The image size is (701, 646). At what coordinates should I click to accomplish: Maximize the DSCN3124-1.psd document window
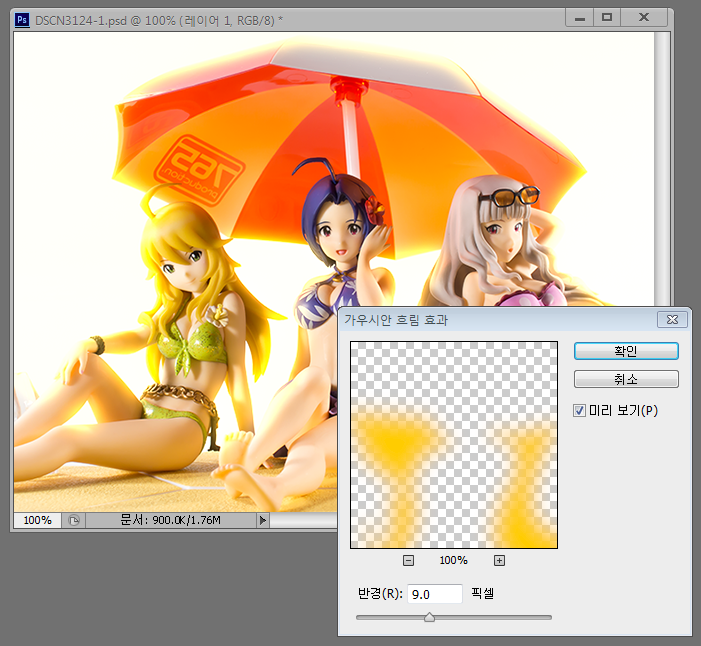(607, 18)
